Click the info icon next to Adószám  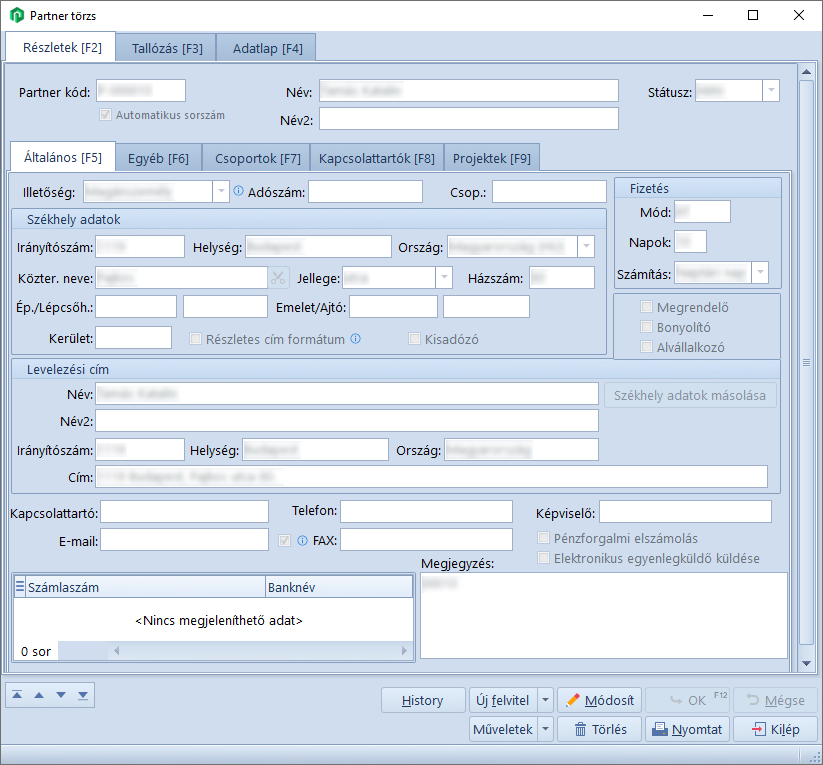(238, 191)
